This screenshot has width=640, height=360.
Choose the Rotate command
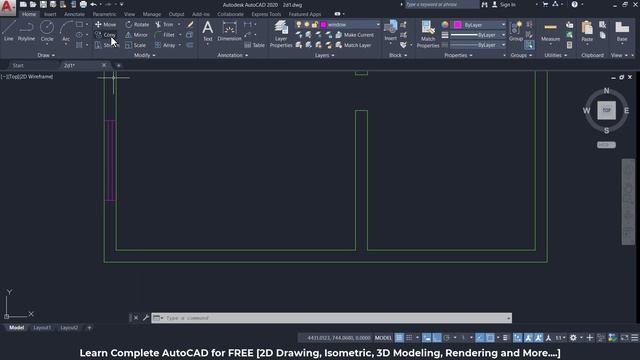click(137, 24)
